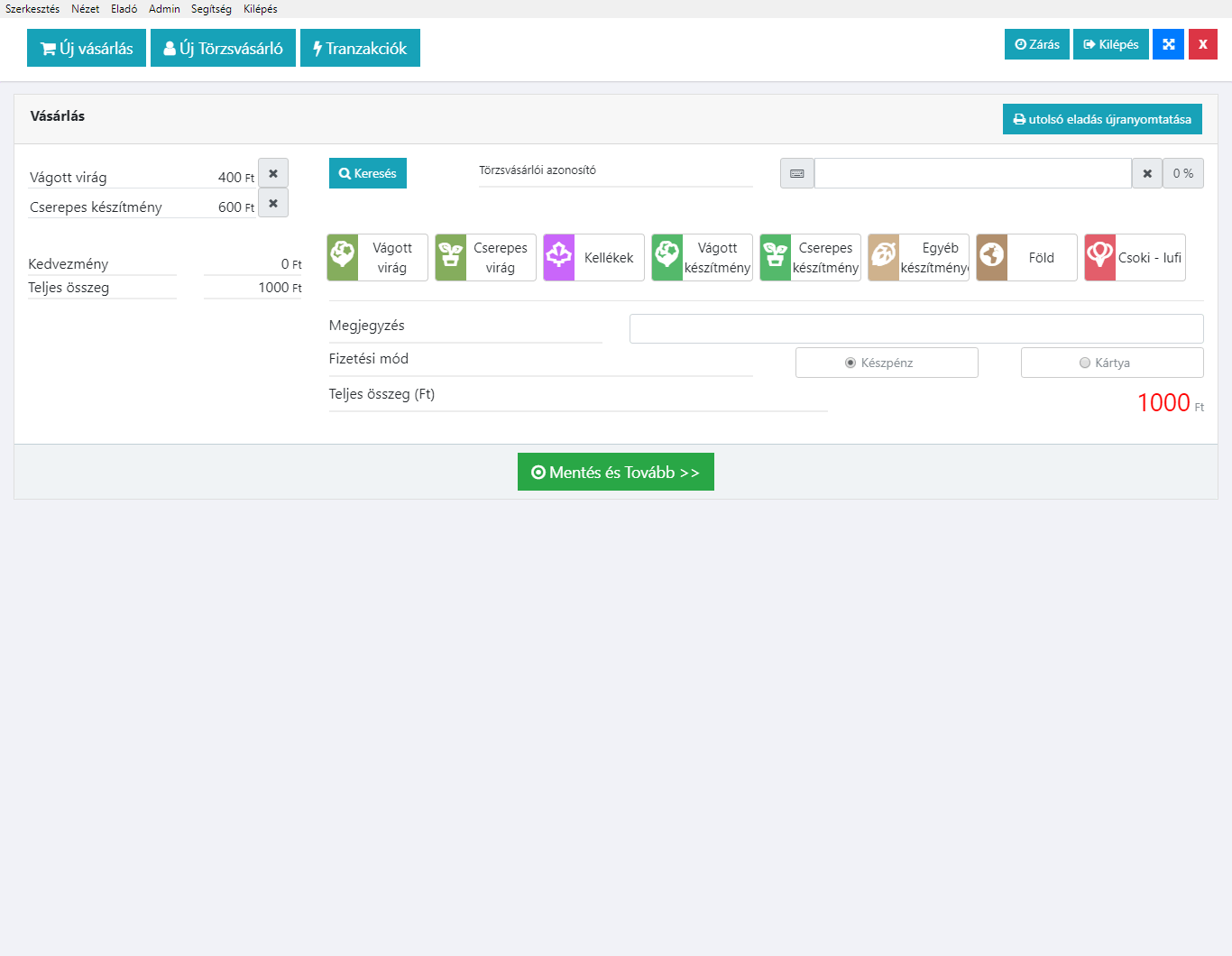Click Mentés és Tovább button
1232x956 pixels.
click(616, 472)
